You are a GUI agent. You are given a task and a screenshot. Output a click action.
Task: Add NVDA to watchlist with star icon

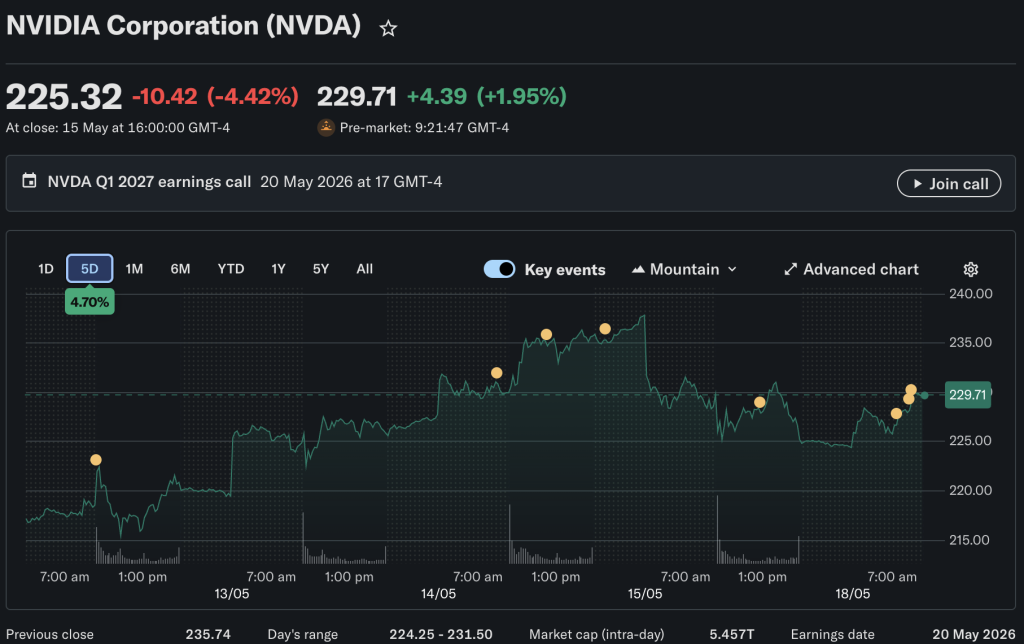[388, 28]
